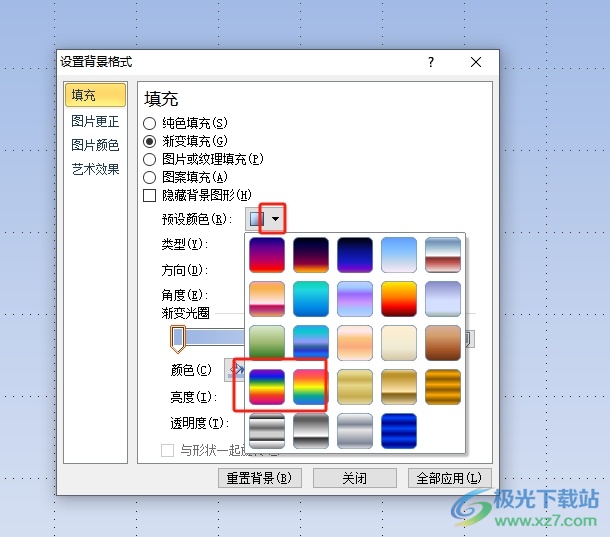Open the 图片颜色 section
The width and height of the screenshot is (610, 537).
tap(95, 145)
